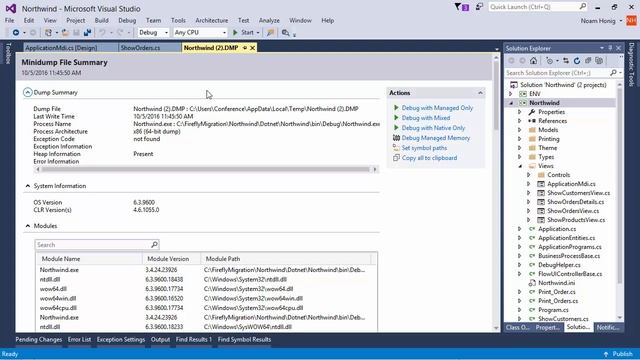Open the Debug menu
Screen dimensions: 640x360
pyautogui.click(x=127, y=20)
